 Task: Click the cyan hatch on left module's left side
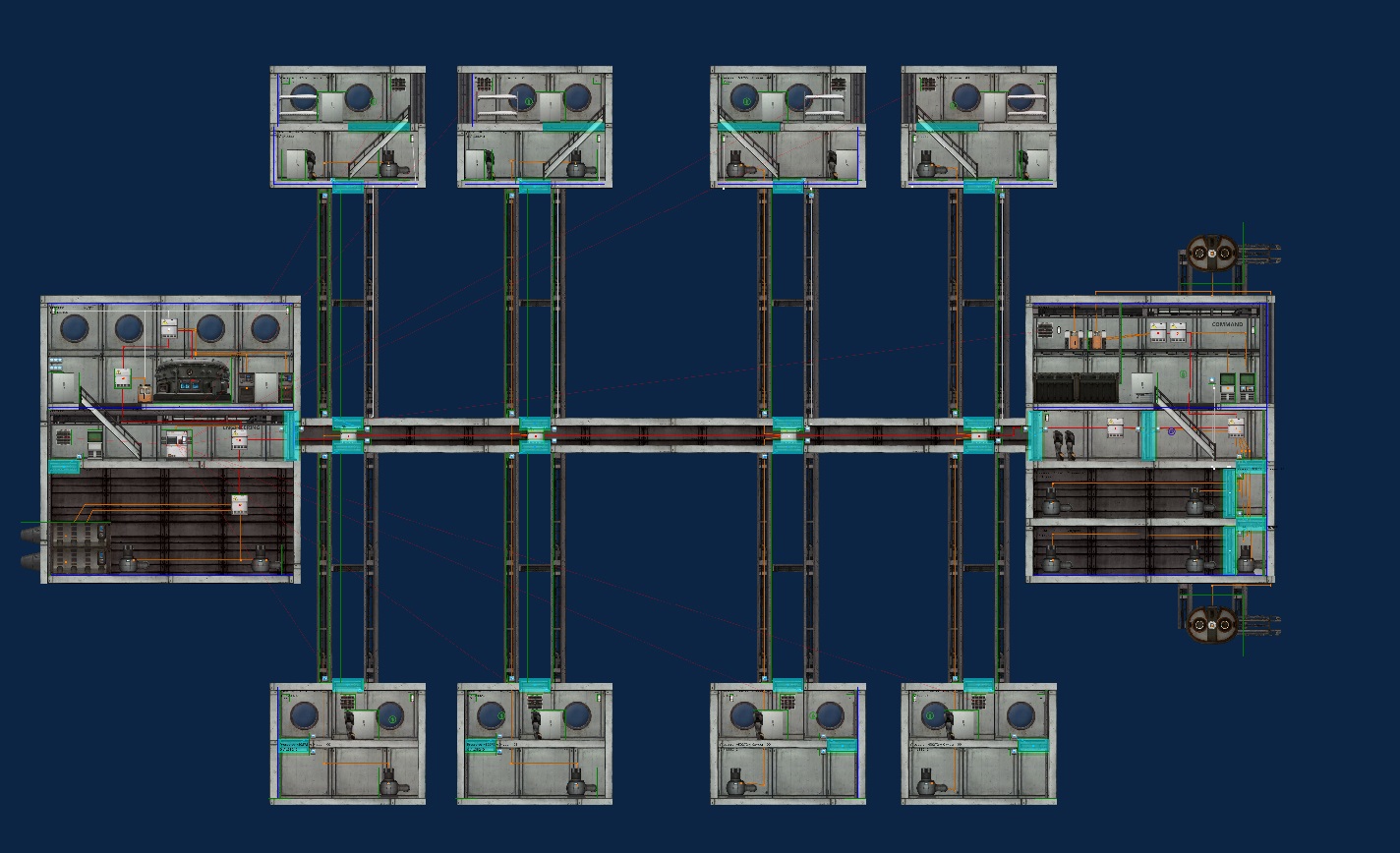point(64,466)
